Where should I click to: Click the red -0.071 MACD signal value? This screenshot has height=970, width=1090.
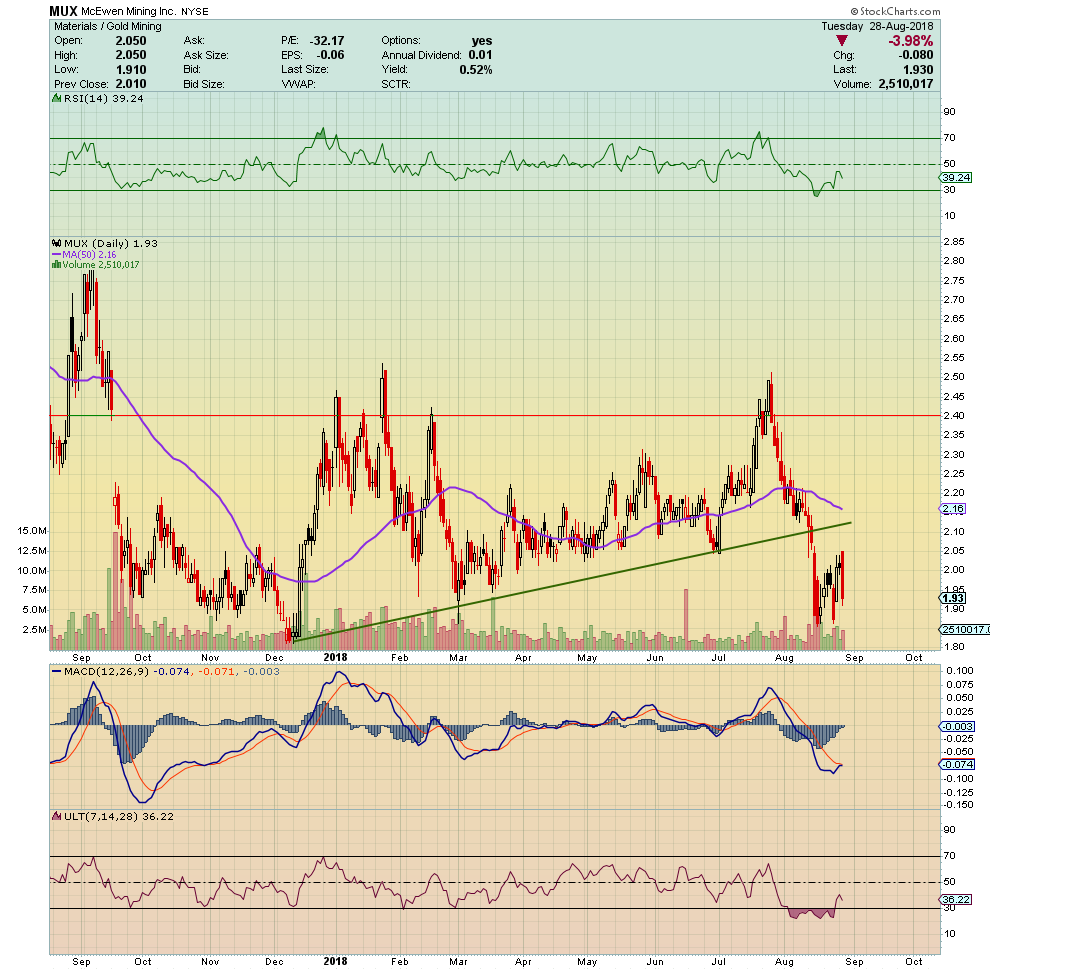(x=214, y=672)
